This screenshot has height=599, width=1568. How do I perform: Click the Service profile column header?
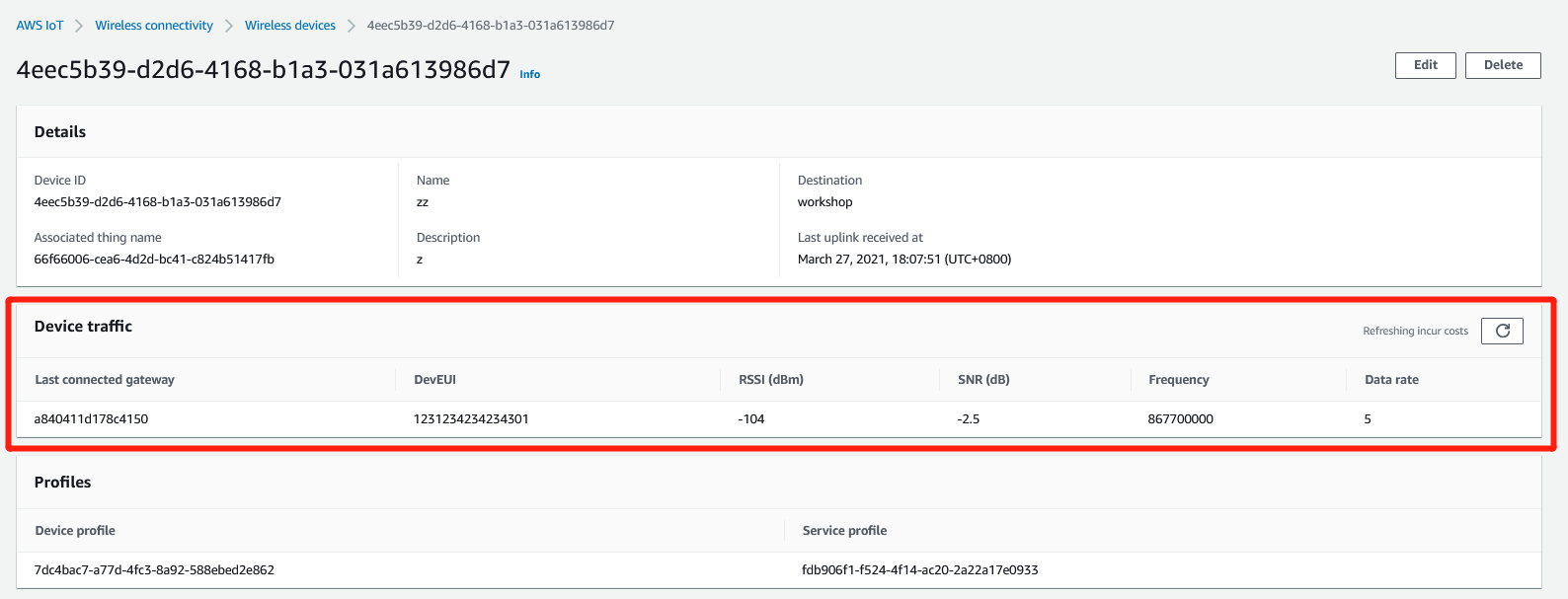[844, 531]
